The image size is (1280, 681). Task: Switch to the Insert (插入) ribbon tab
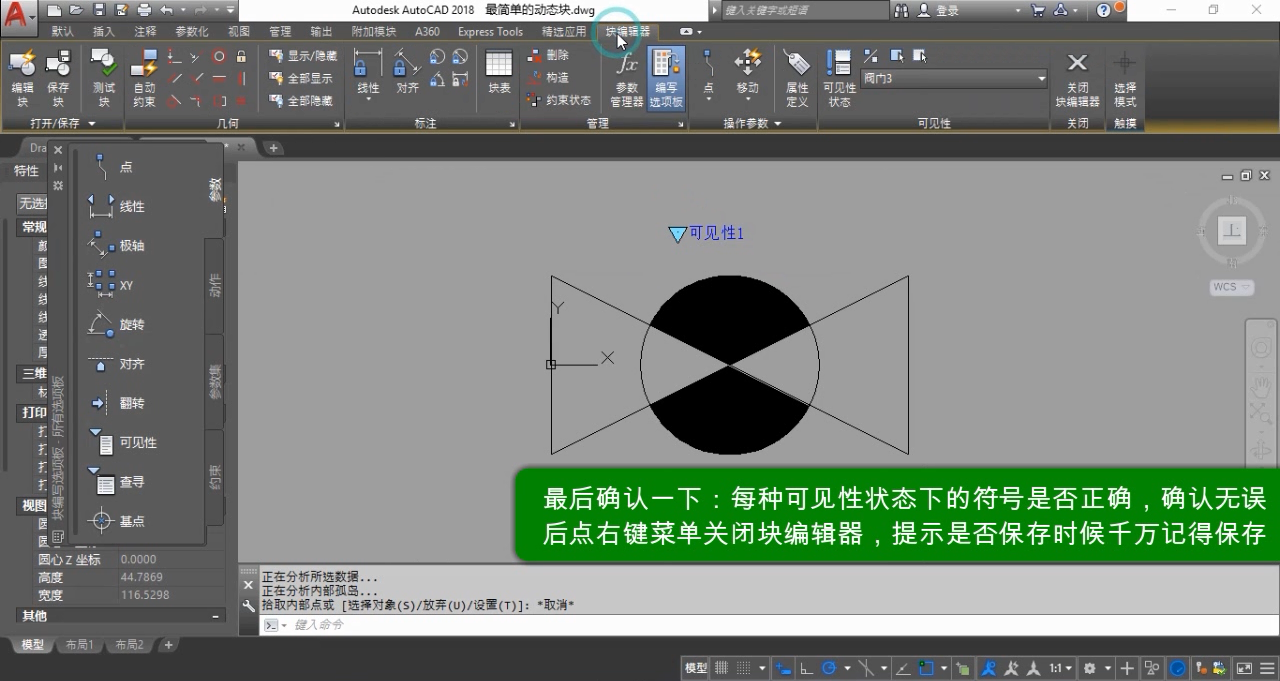click(104, 31)
